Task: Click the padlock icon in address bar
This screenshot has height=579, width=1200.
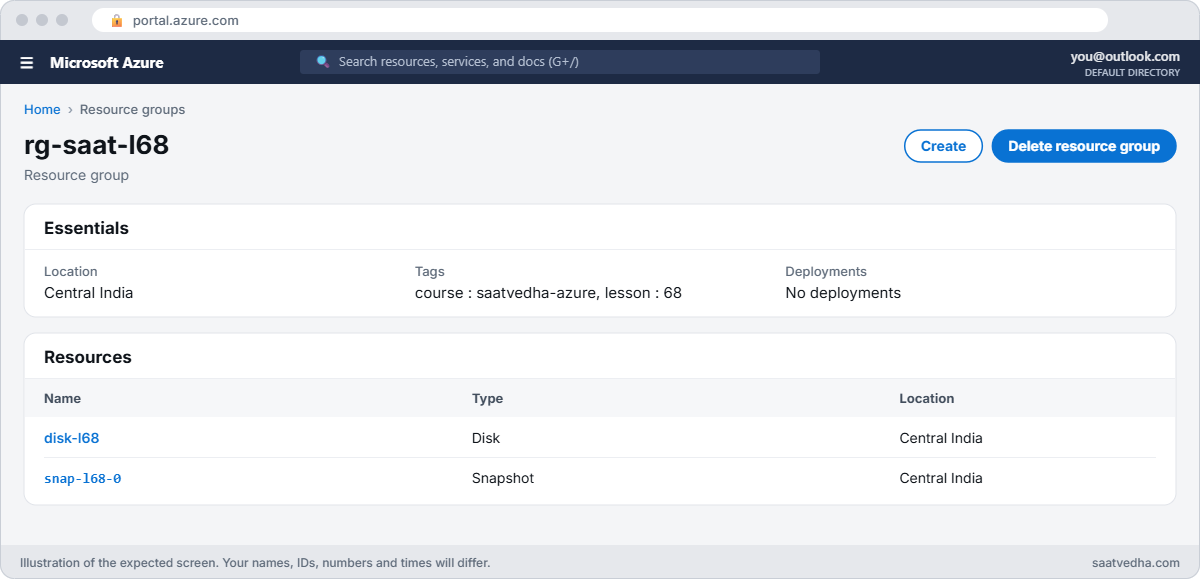Action: (117, 20)
